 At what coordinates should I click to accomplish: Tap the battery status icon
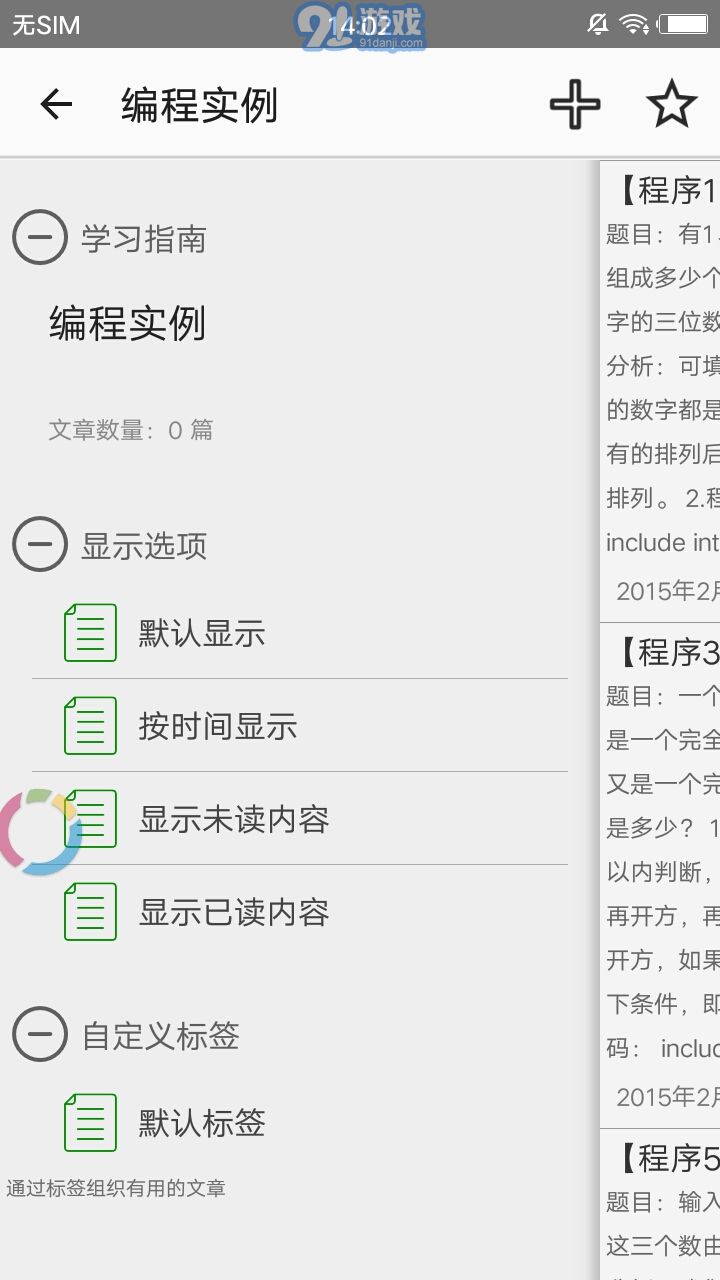click(x=683, y=24)
